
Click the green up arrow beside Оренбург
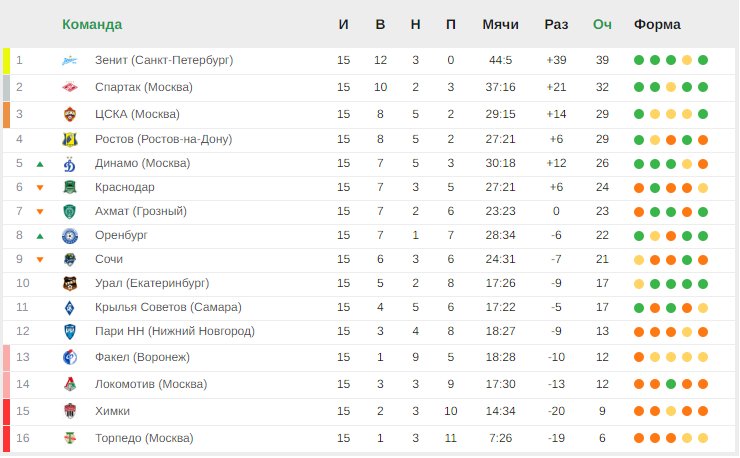40,236
